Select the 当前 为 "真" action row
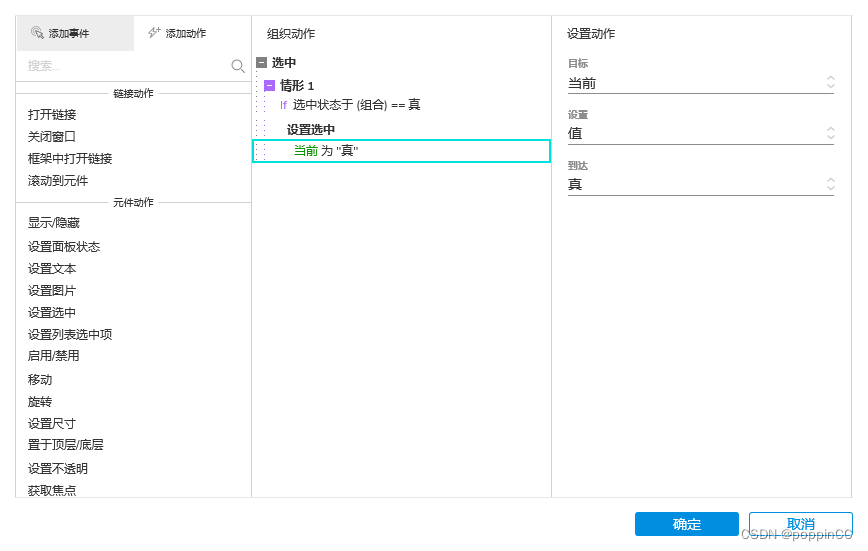This screenshot has height=551, width=868. click(x=401, y=151)
